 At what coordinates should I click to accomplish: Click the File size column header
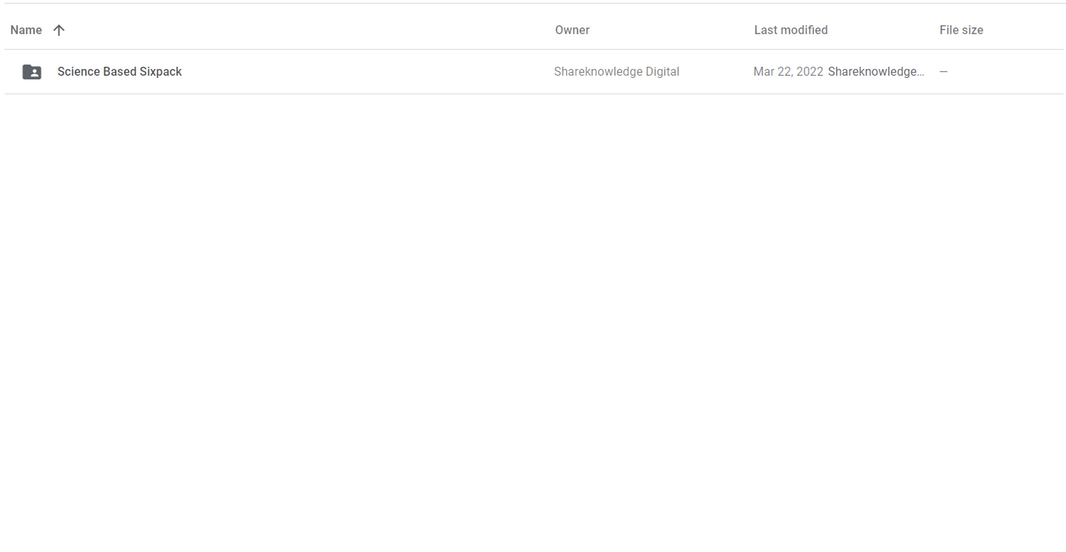(961, 30)
